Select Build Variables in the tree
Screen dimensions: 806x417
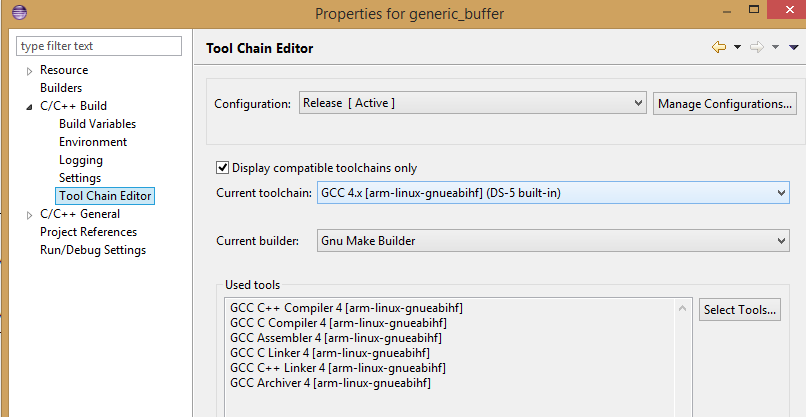97,124
